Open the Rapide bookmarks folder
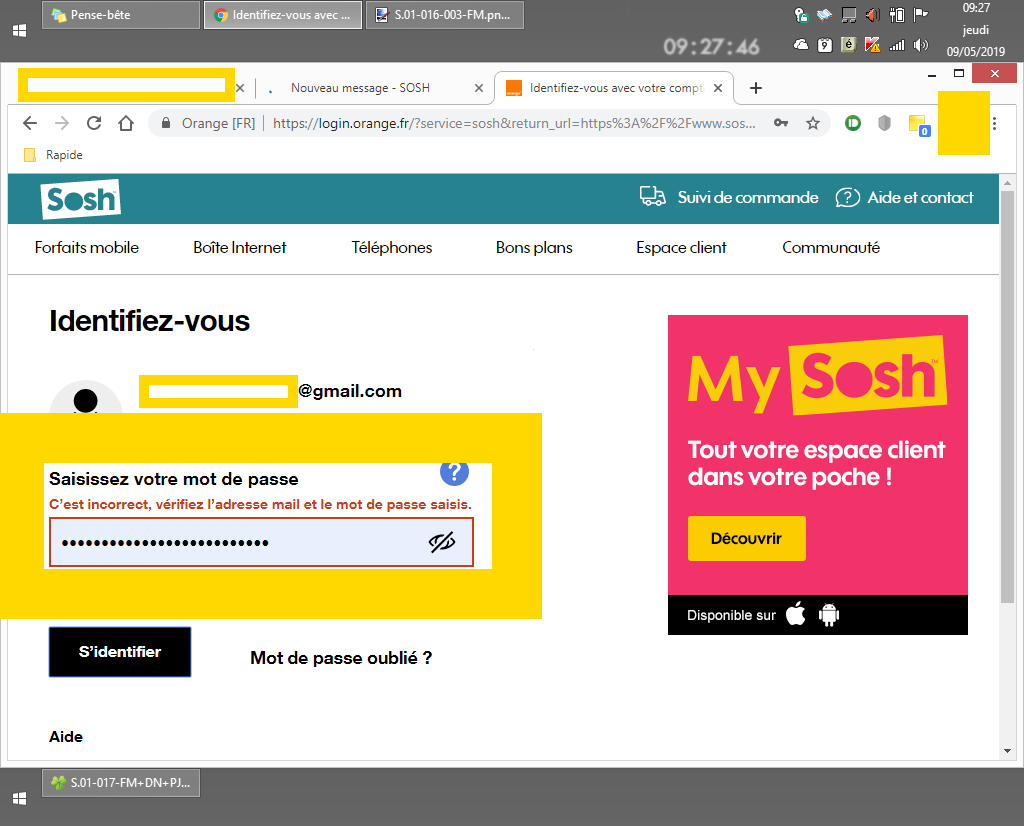The height and width of the screenshot is (826, 1024). click(54, 155)
